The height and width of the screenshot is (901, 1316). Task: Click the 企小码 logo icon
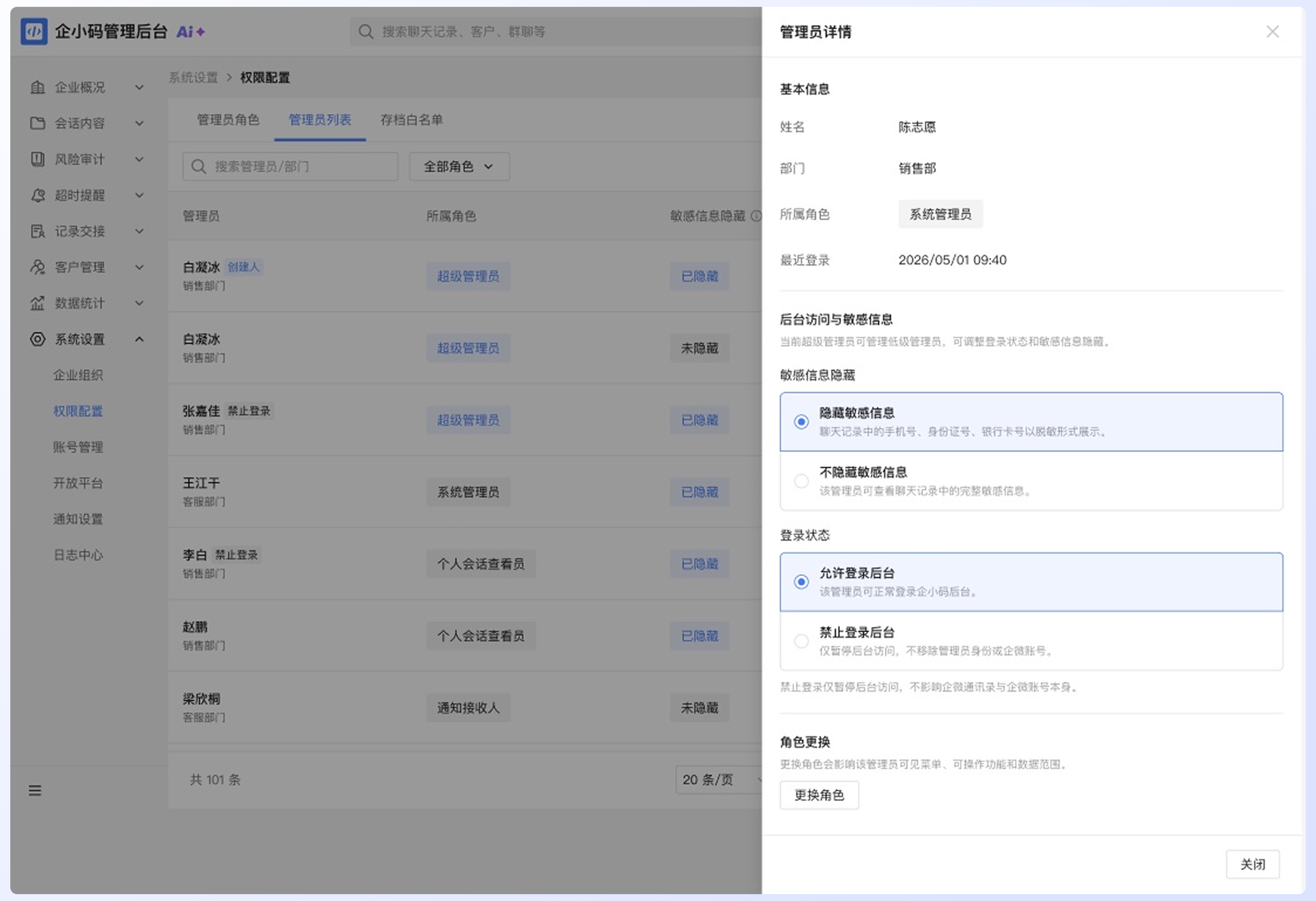click(x=34, y=31)
